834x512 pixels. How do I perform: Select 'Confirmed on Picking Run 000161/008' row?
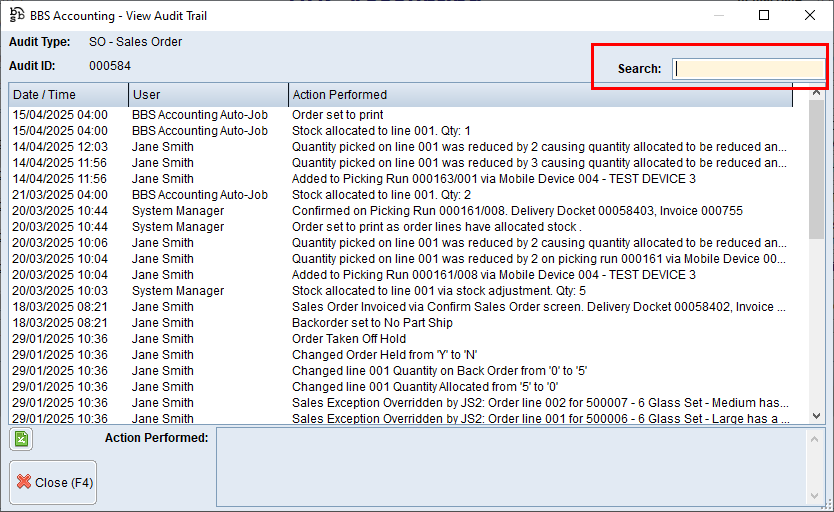400,211
